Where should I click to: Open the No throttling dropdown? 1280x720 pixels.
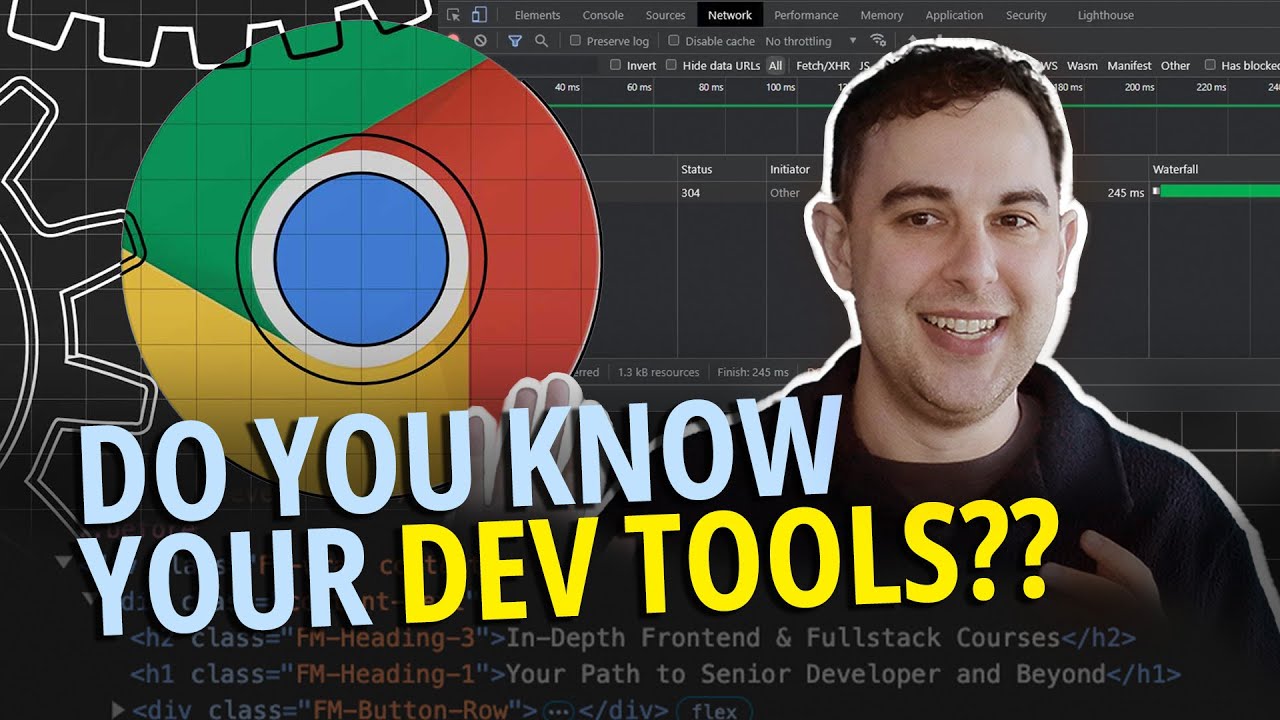pos(811,41)
